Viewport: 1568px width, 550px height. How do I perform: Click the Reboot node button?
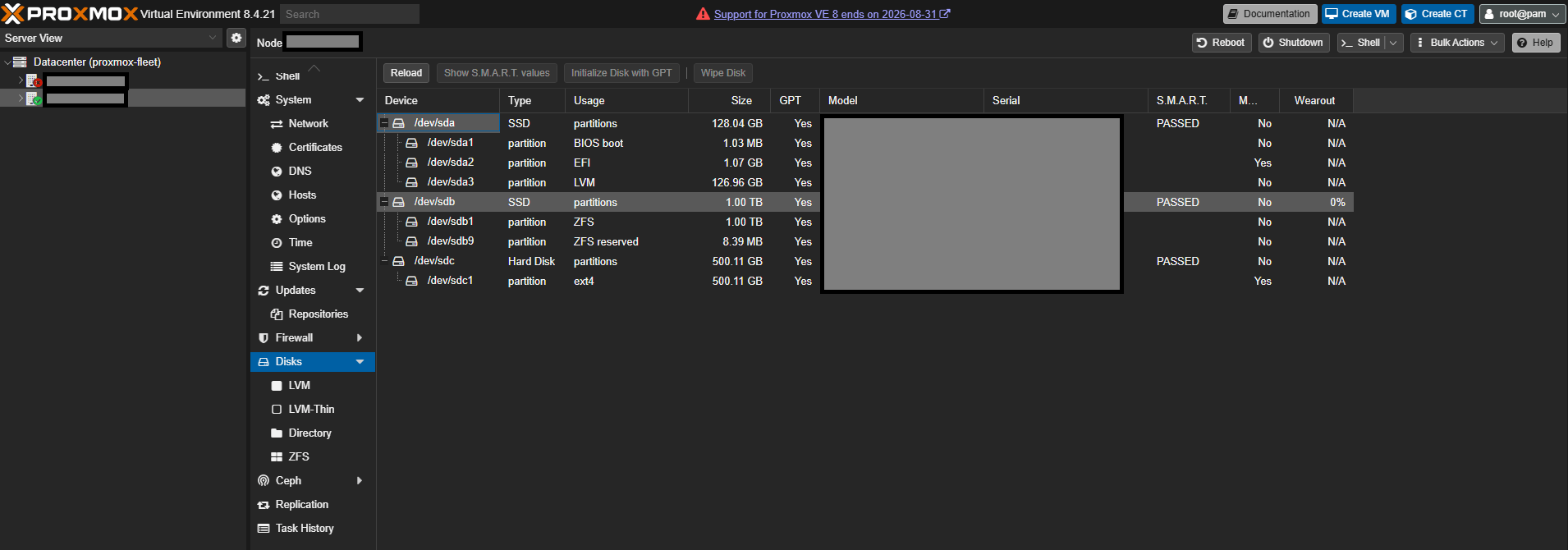tap(1222, 43)
